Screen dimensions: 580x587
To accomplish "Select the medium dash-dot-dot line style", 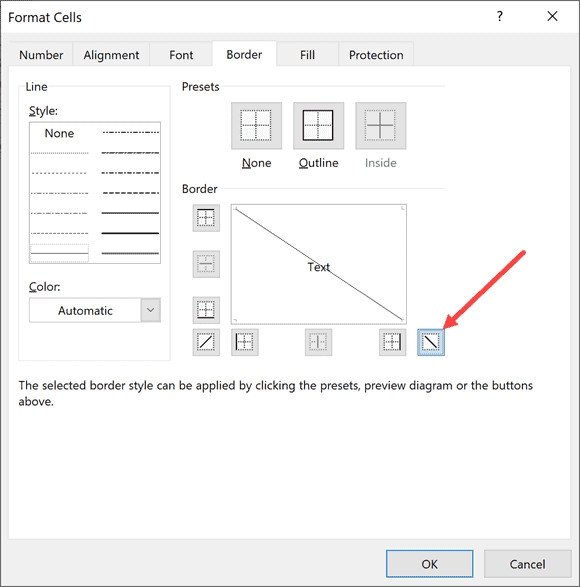I will coord(130,132).
